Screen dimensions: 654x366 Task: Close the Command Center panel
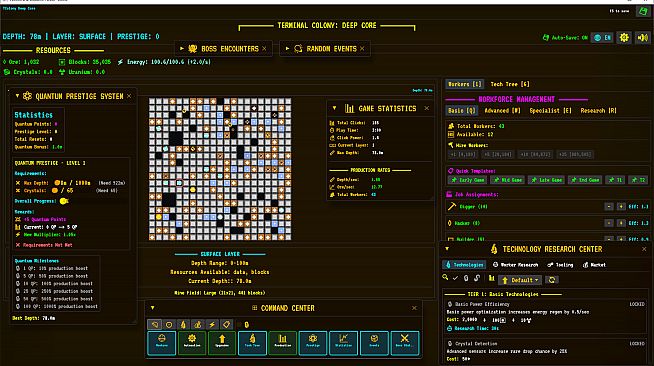pyautogui.click(x=414, y=308)
